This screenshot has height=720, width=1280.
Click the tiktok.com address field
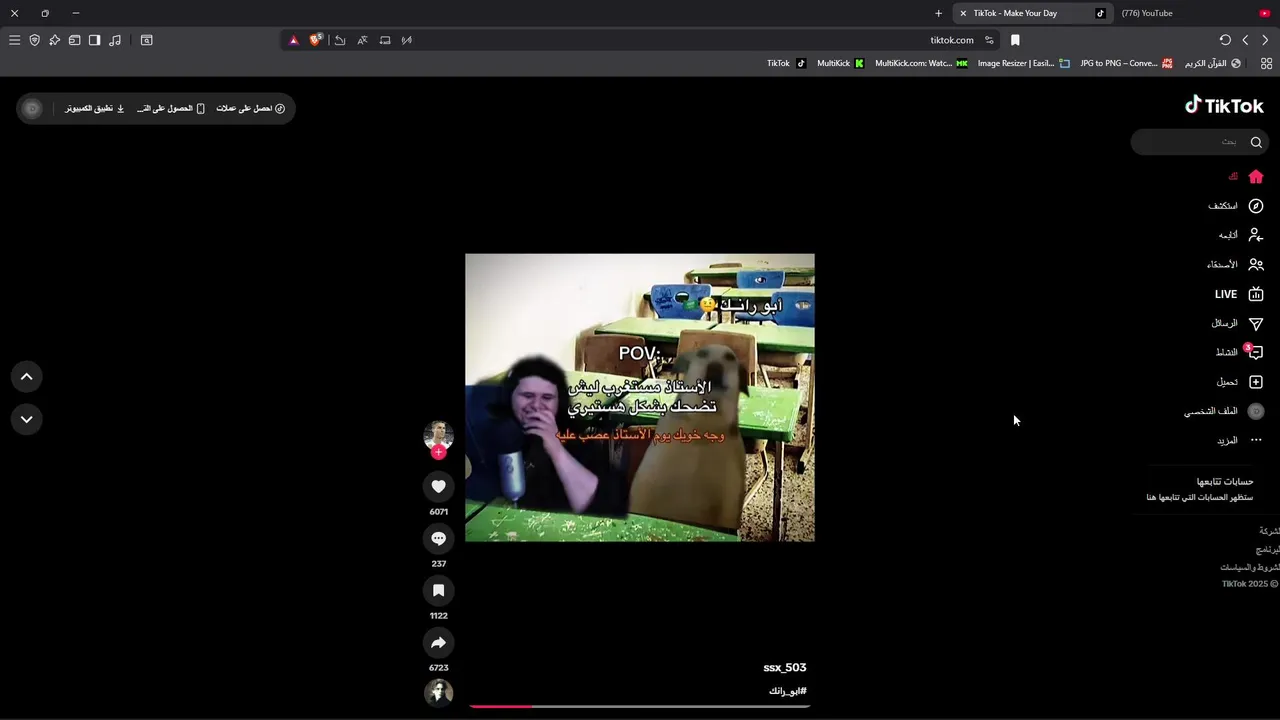[x=951, y=40]
